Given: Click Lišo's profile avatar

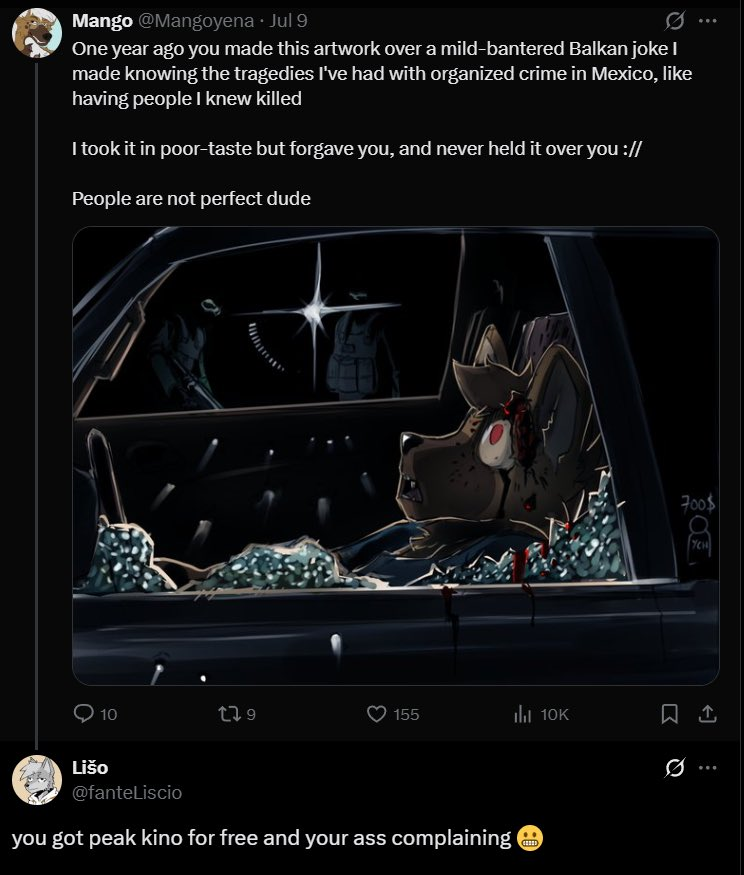Looking at the screenshot, I should [37, 780].
